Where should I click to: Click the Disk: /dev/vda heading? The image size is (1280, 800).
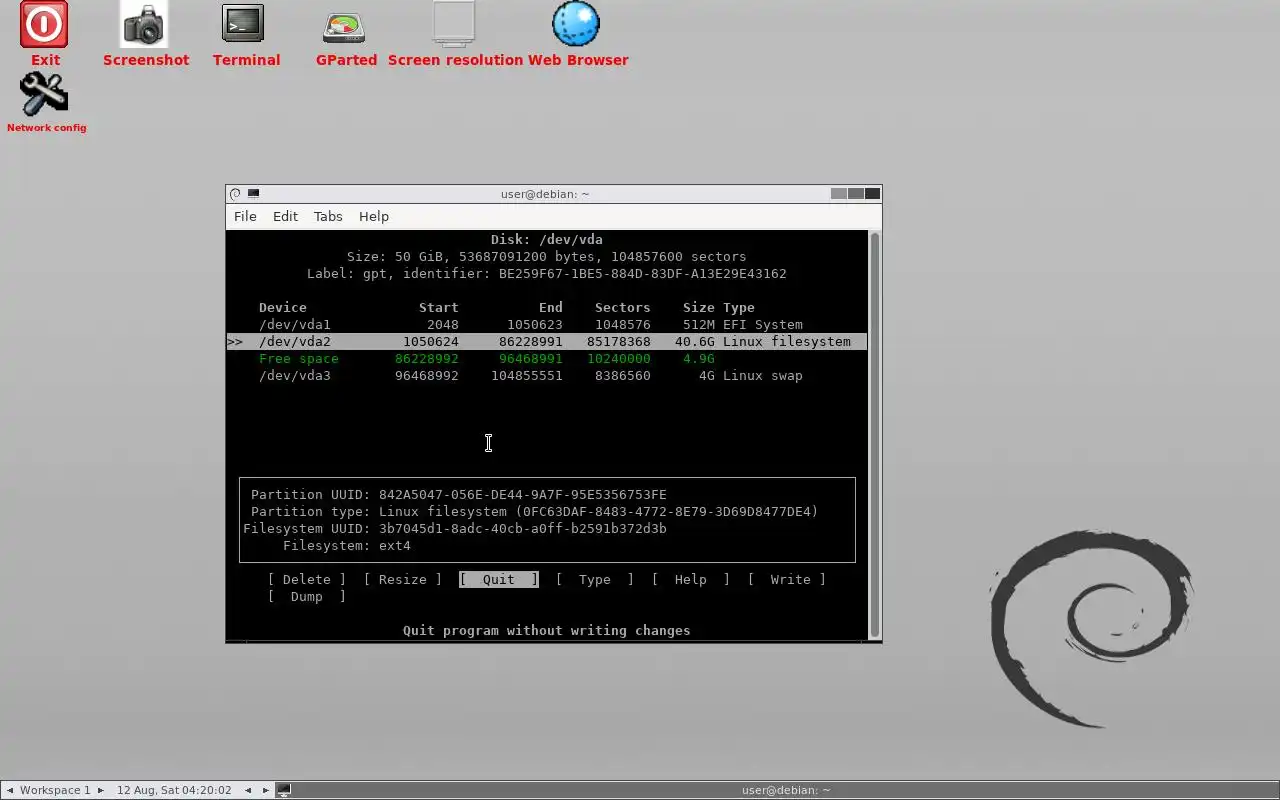pos(547,240)
